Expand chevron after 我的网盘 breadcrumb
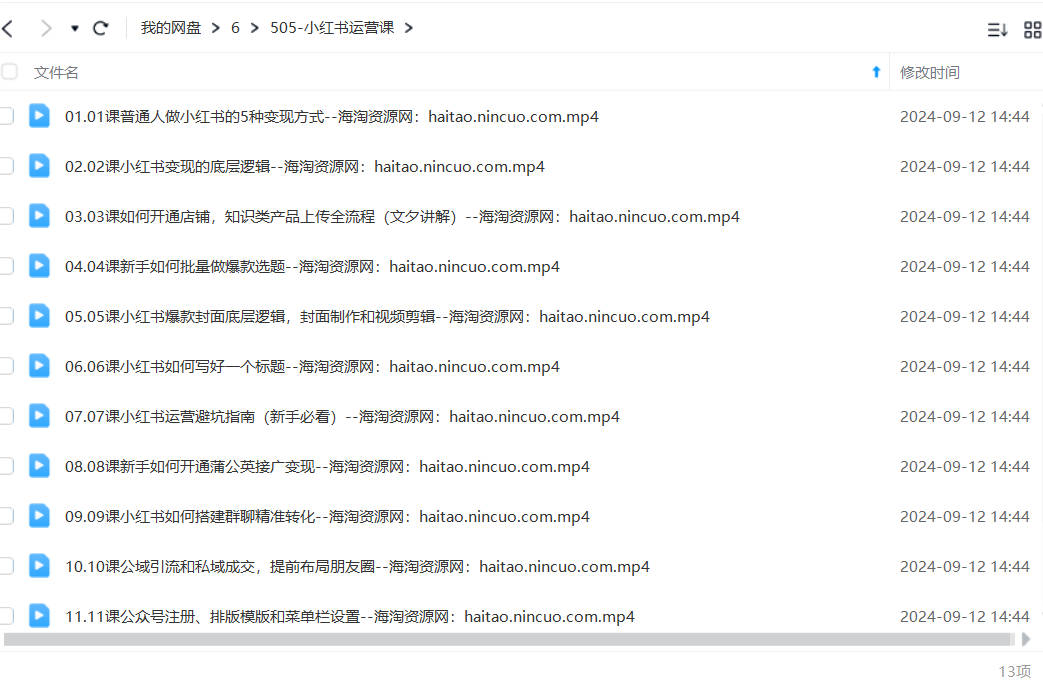Viewport: 1043px width, 685px height. (216, 28)
